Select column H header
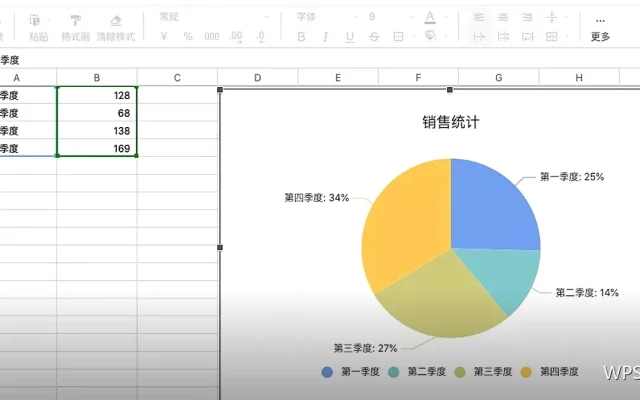640x400 pixels. click(x=579, y=78)
